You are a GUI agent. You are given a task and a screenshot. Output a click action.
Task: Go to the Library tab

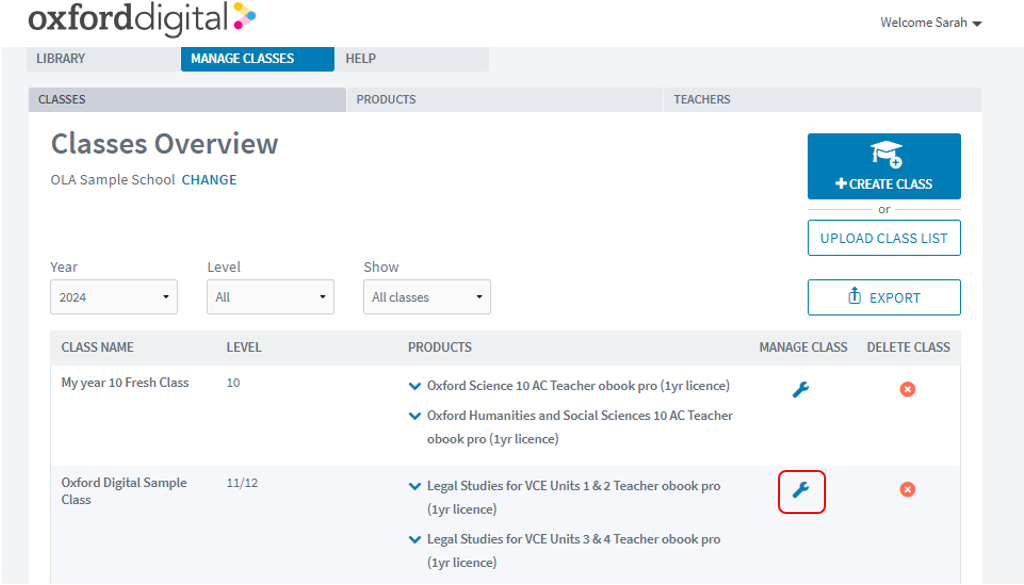coord(103,59)
